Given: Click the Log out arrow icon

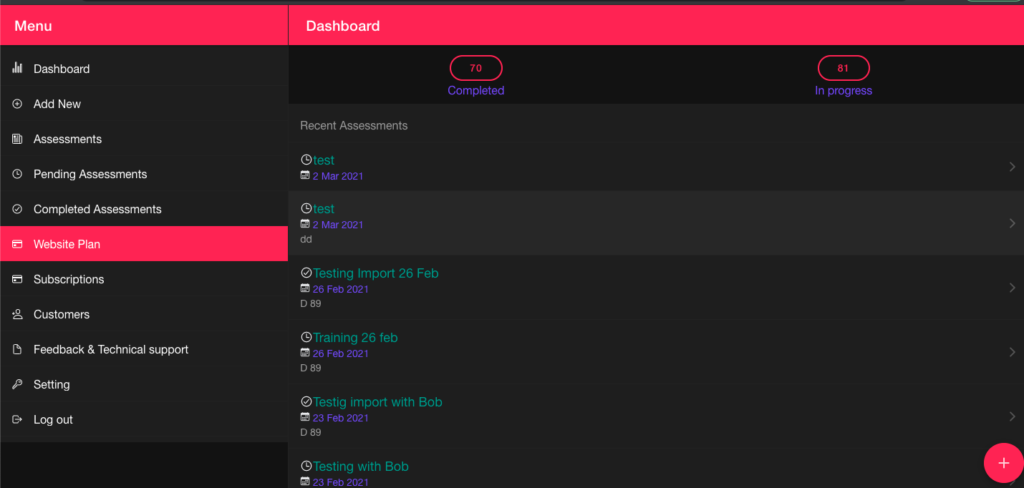Looking at the screenshot, I should point(18,419).
